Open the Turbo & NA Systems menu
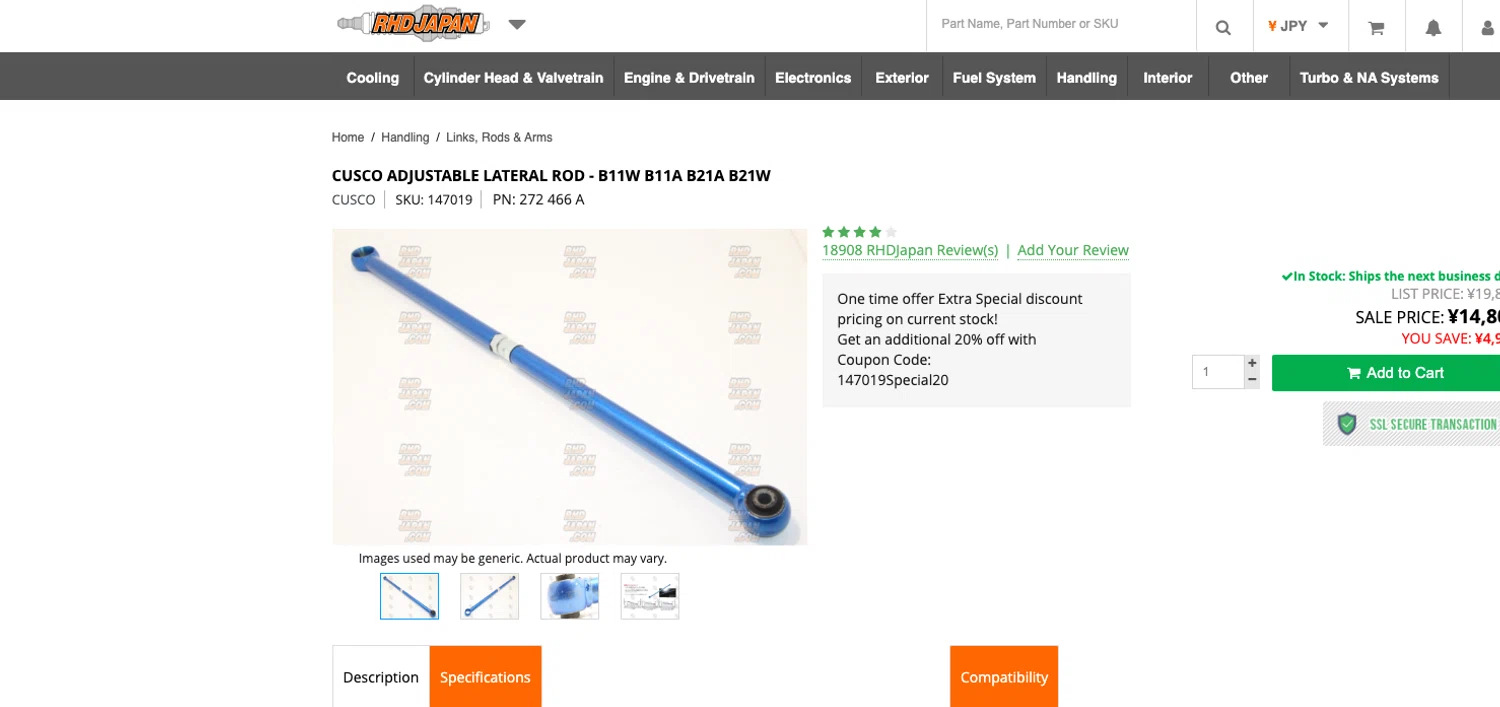 tap(1369, 77)
